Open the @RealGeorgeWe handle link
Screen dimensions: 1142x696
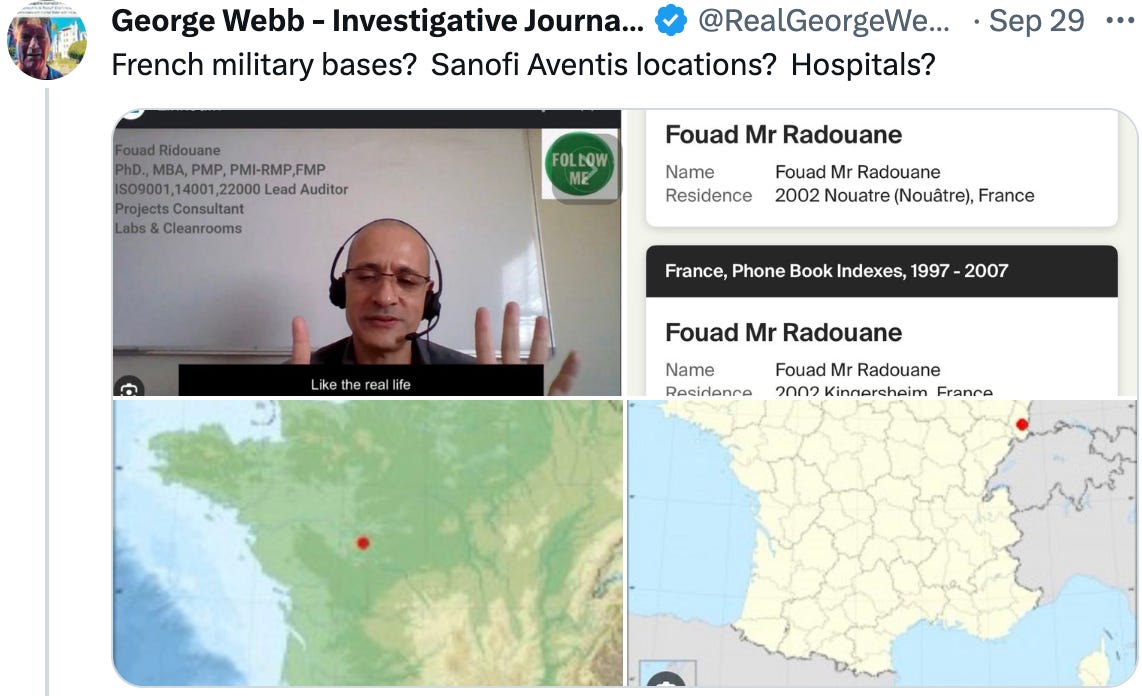824,21
